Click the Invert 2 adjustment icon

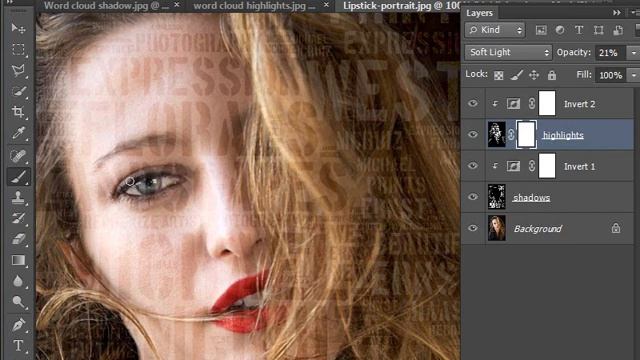click(513, 104)
